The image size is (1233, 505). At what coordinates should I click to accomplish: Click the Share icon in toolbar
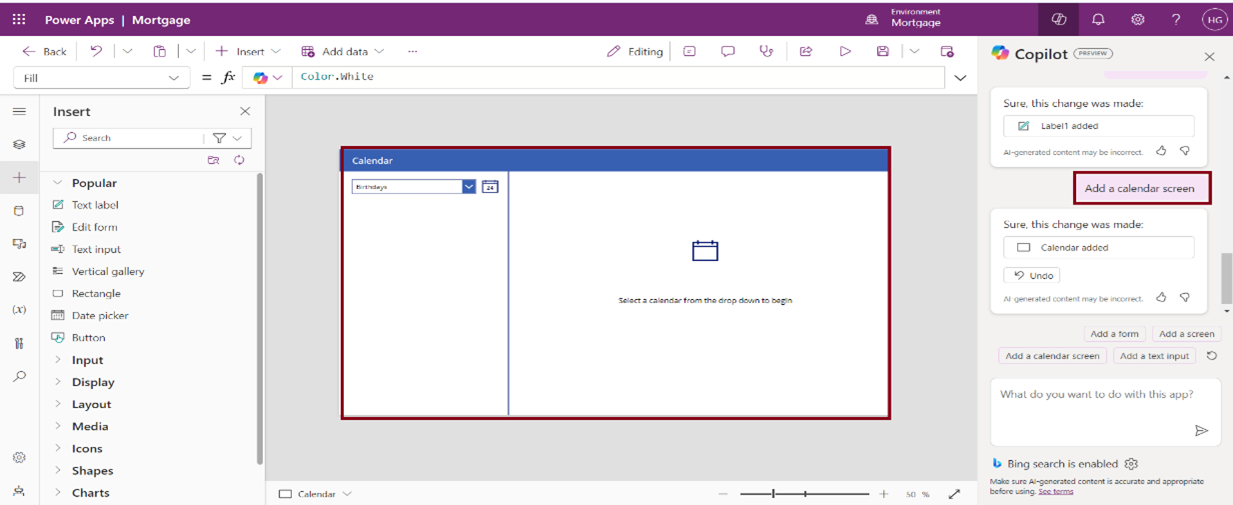(806, 52)
